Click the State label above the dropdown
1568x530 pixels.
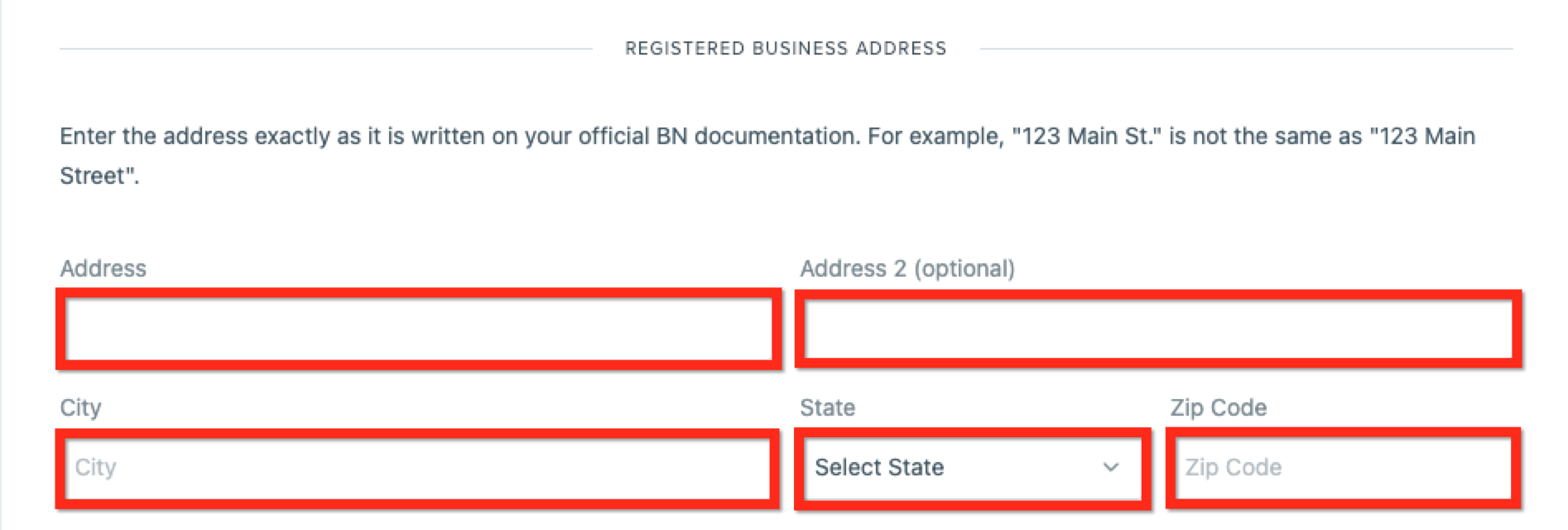click(x=827, y=407)
